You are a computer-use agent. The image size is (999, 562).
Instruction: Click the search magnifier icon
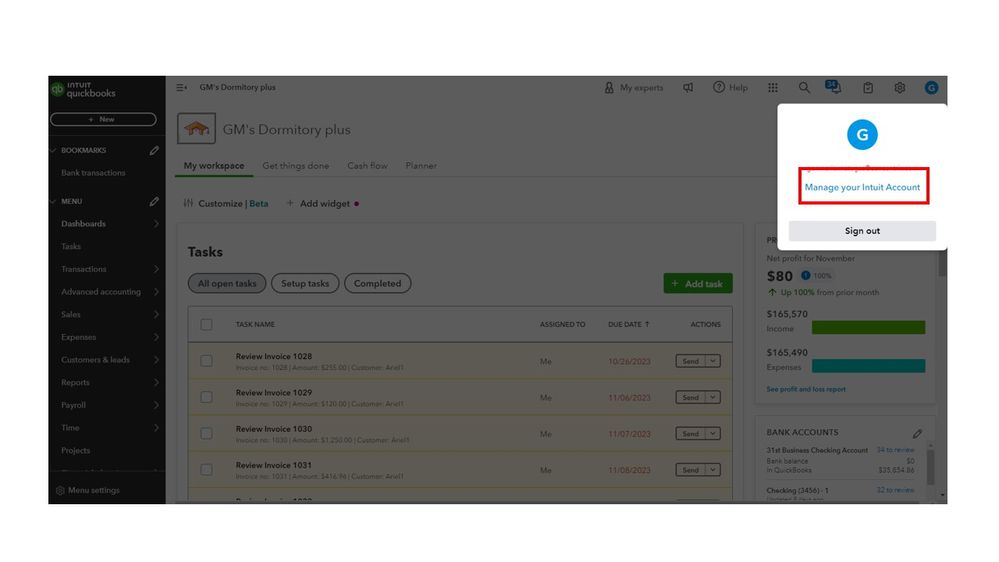tap(804, 88)
